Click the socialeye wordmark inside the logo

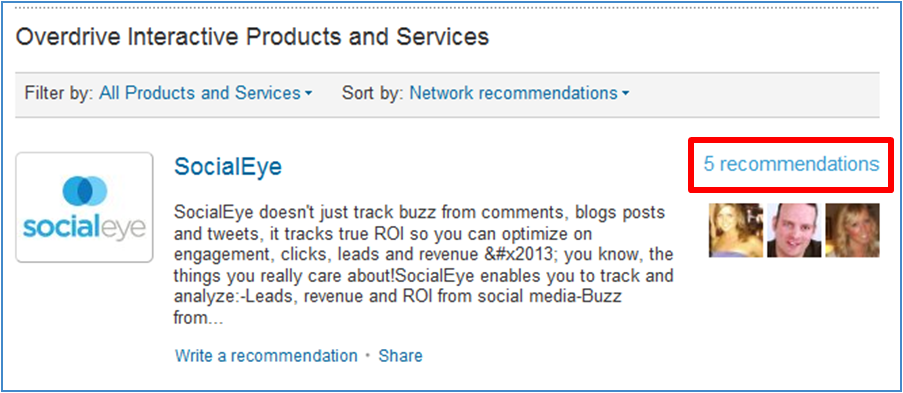(x=84, y=227)
